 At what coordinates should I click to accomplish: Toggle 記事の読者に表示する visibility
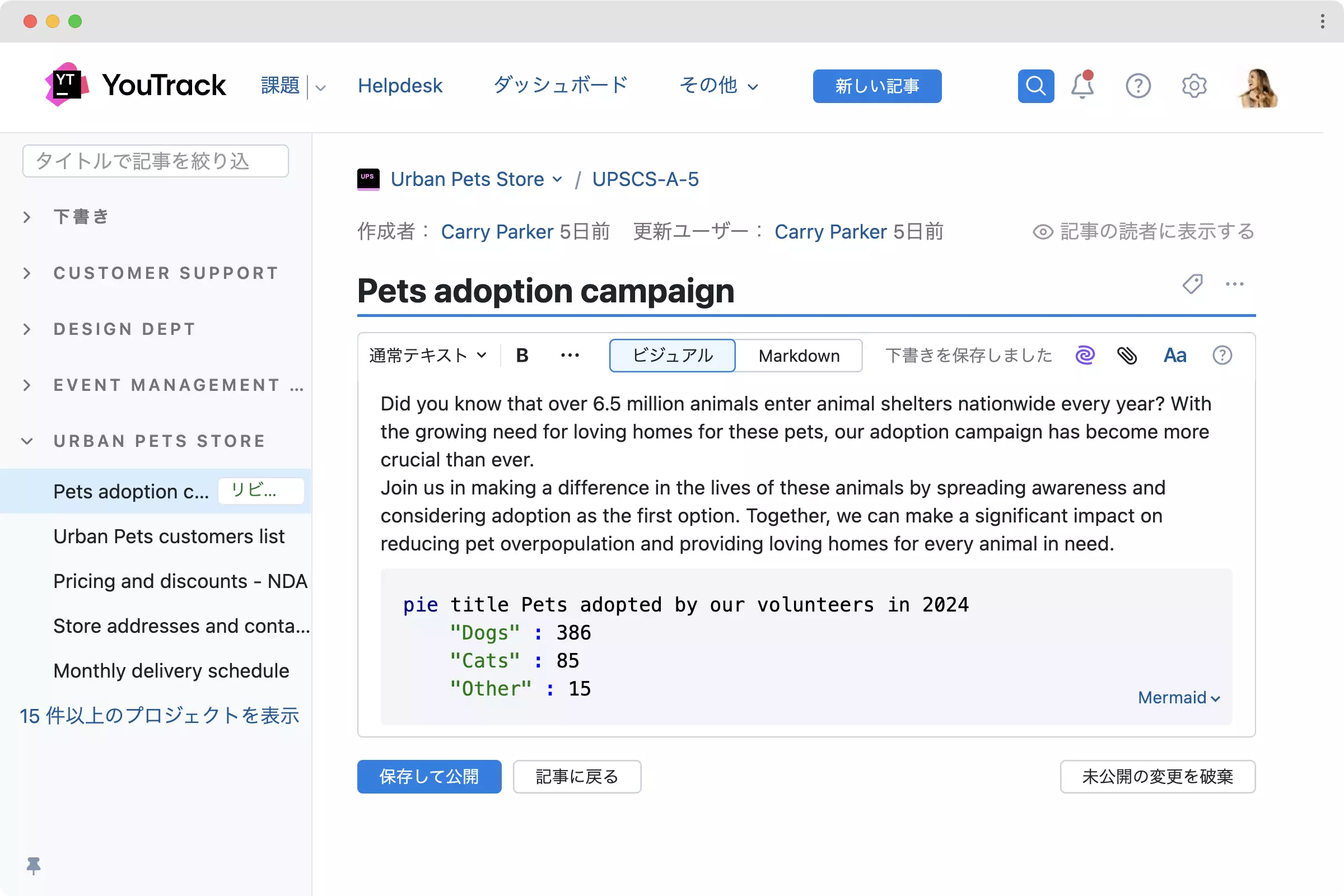tap(1144, 231)
